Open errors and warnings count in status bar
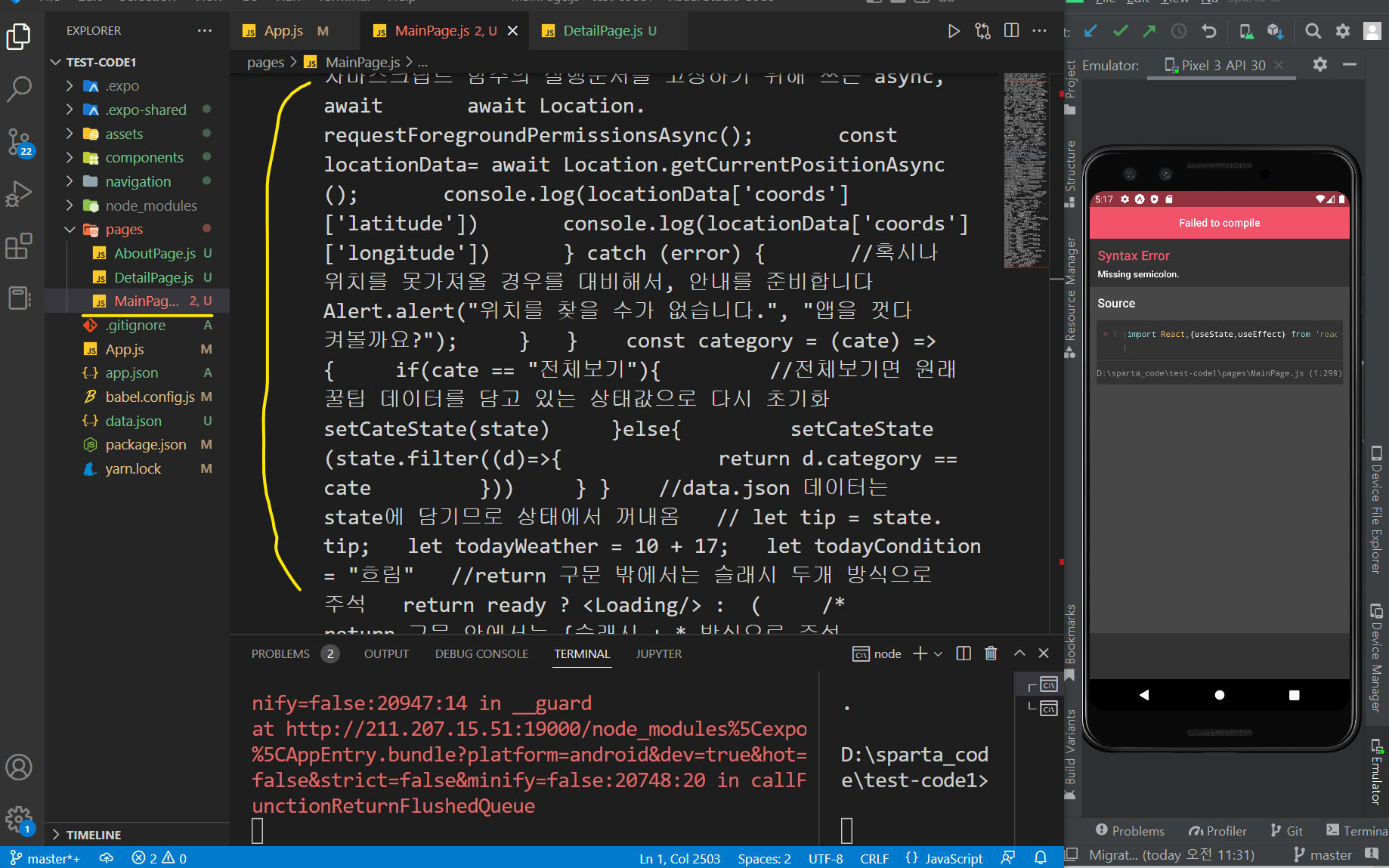The width and height of the screenshot is (1389, 868). pos(159,858)
